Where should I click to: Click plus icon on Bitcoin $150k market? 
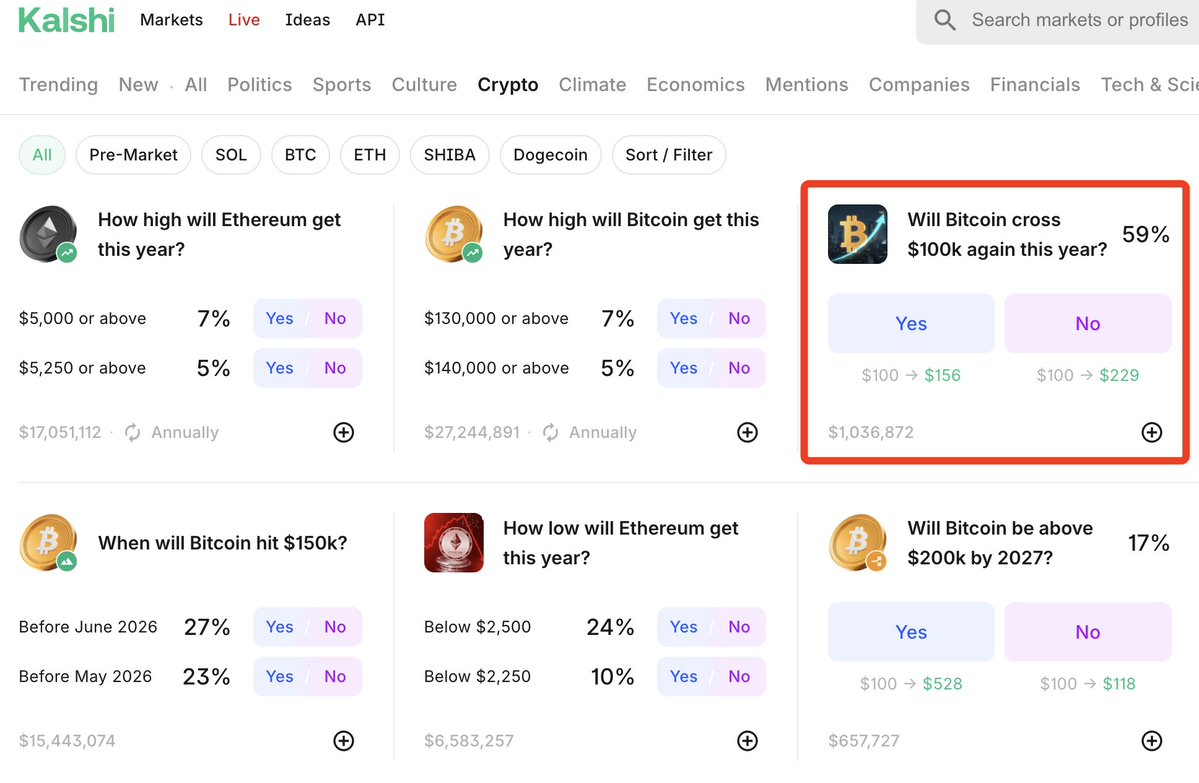343,741
